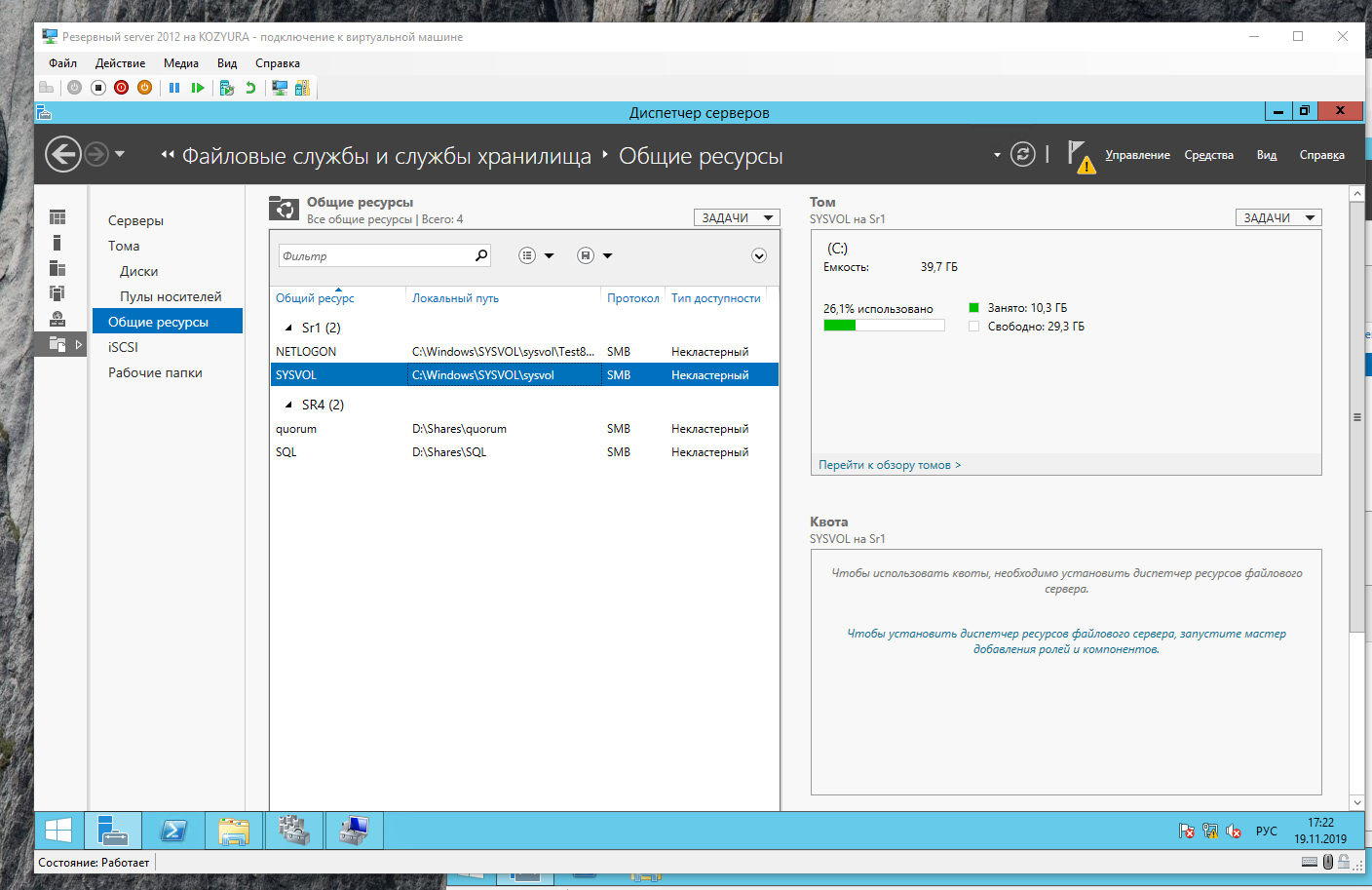Image resolution: width=1372 pixels, height=890 pixels.
Task: Click the network warning tray icon
Action: tap(1210, 831)
